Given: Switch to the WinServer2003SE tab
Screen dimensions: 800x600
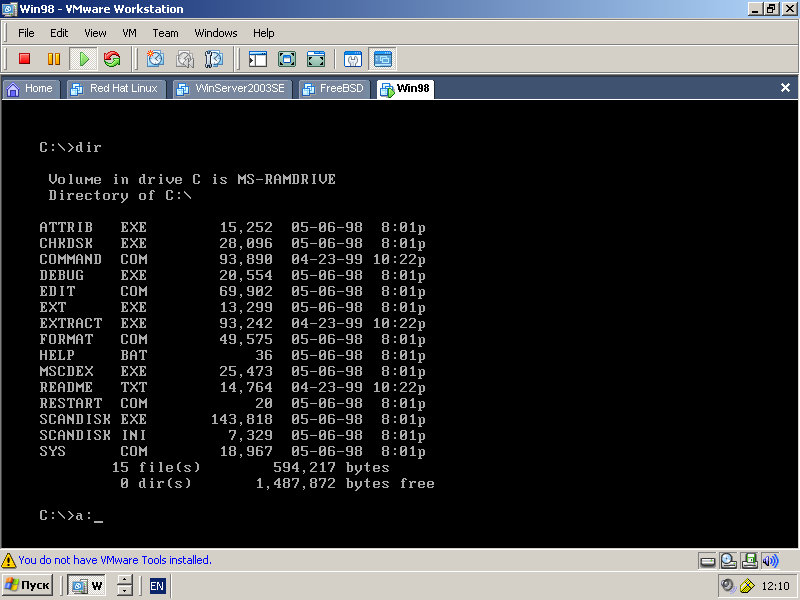Looking at the screenshot, I should click(x=232, y=89).
